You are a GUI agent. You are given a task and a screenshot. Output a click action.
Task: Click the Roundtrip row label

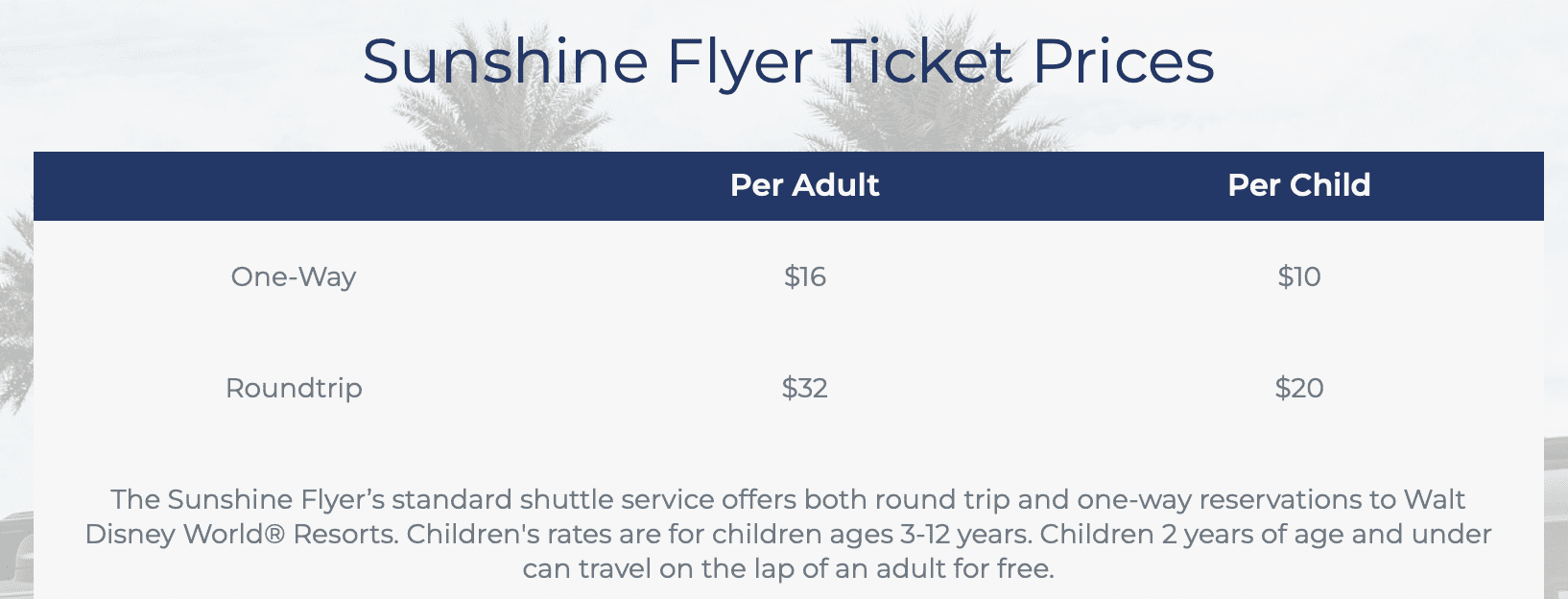(x=294, y=389)
